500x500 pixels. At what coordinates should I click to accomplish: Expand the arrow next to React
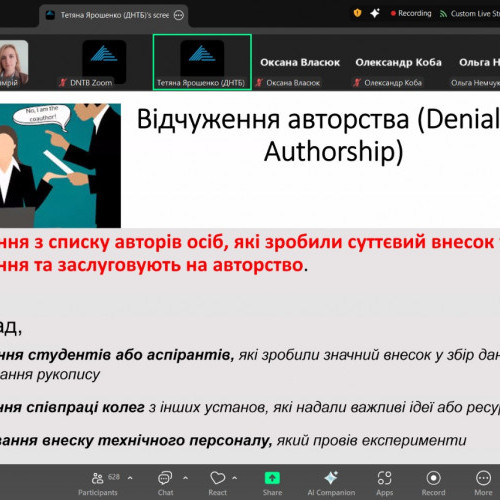point(235,478)
